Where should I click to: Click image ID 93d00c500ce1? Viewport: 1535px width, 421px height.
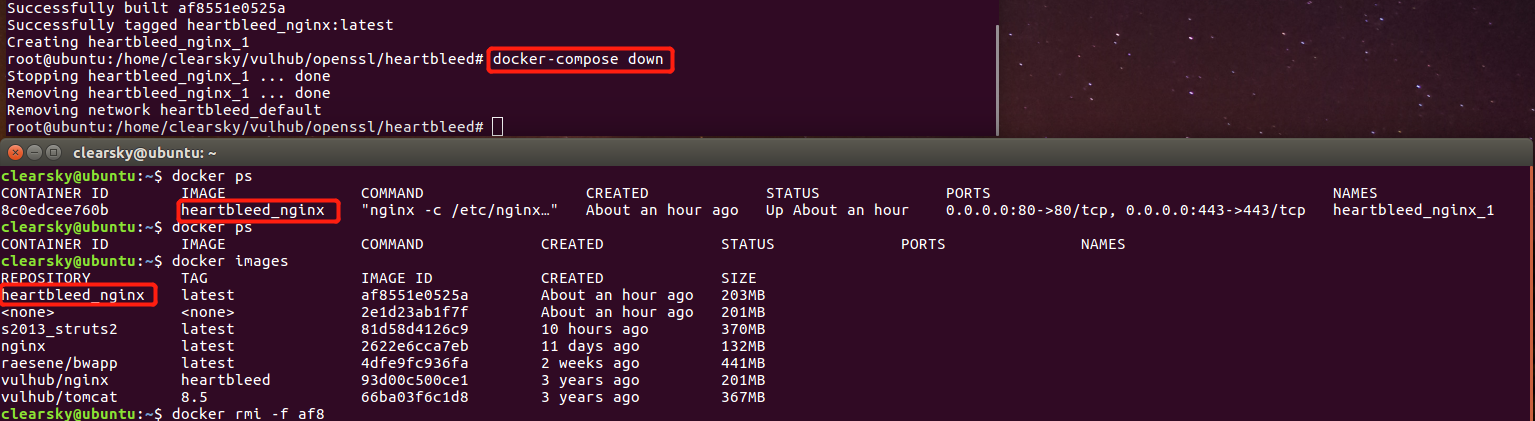415,380
